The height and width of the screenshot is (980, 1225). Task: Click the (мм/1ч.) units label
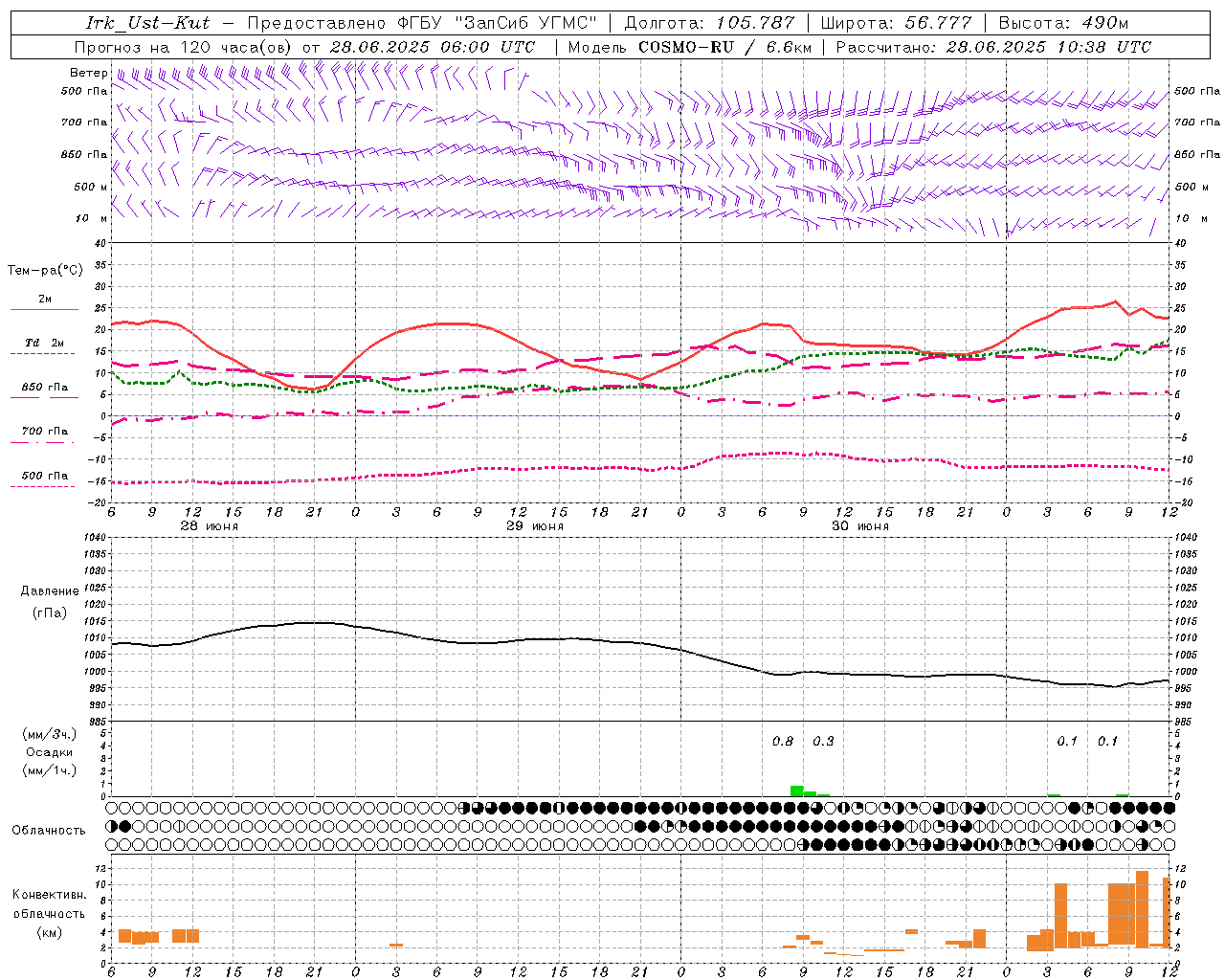click(49, 770)
